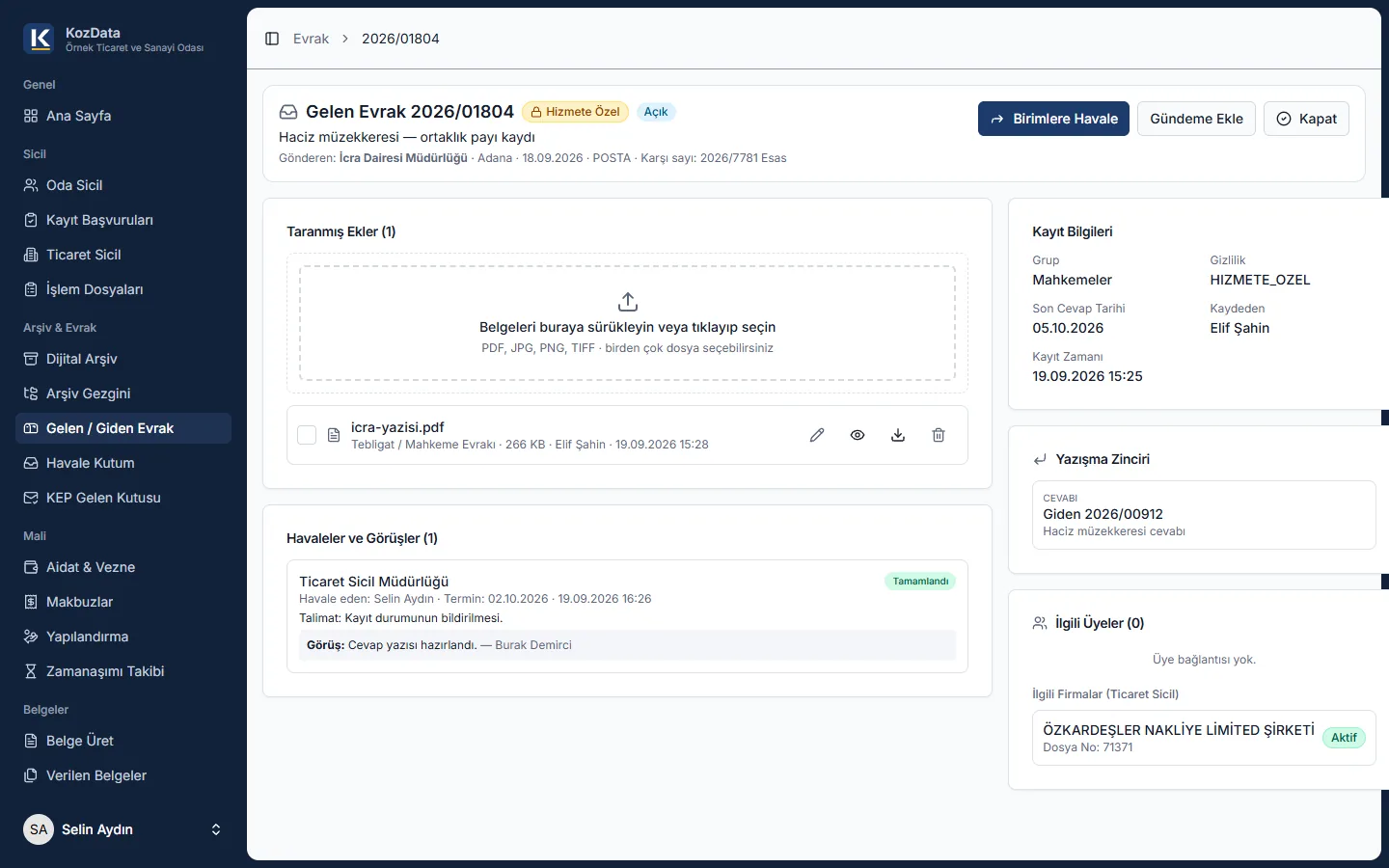The image size is (1389, 868).
Task: Click the İlgili Üyeler people icon
Action: click(x=1040, y=623)
